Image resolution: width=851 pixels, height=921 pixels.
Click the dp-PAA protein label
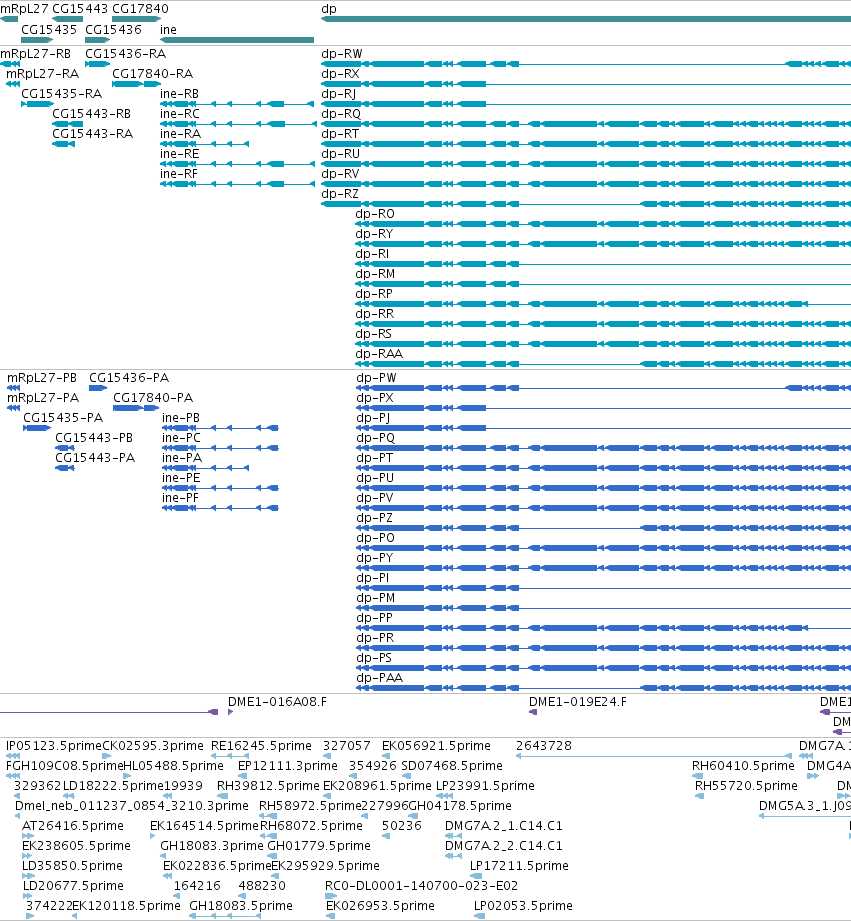(x=379, y=678)
